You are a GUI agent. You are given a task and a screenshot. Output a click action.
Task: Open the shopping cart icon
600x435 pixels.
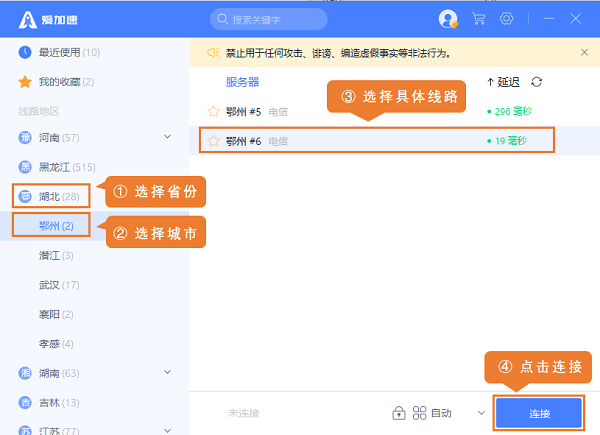click(478, 18)
